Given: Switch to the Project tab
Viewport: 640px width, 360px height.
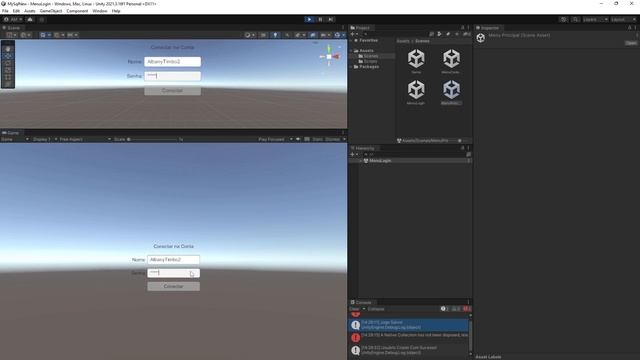Looking at the screenshot, I should pos(360,28).
